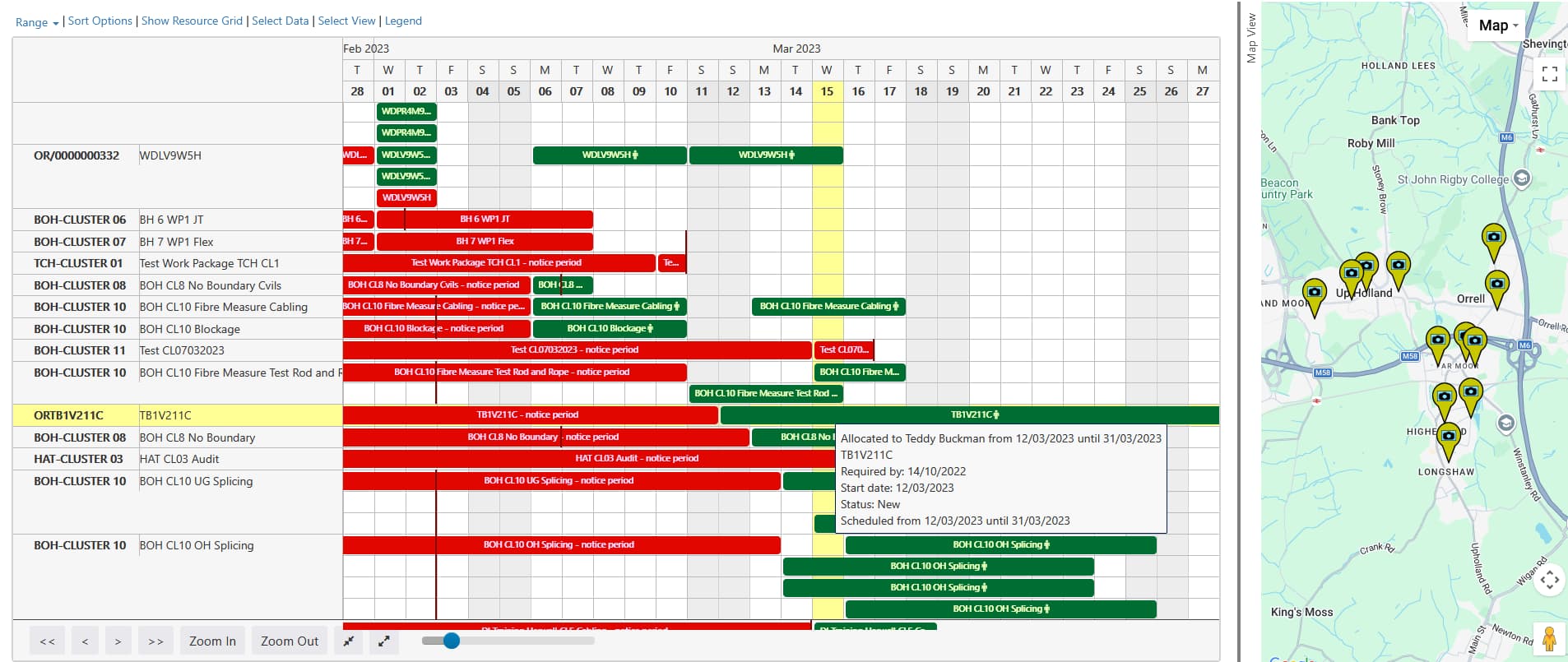This screenshot has width=1568, height=662.
Task: Click the red BOH CL10 Blockage notice bar
Action: [x=437, y=329]
